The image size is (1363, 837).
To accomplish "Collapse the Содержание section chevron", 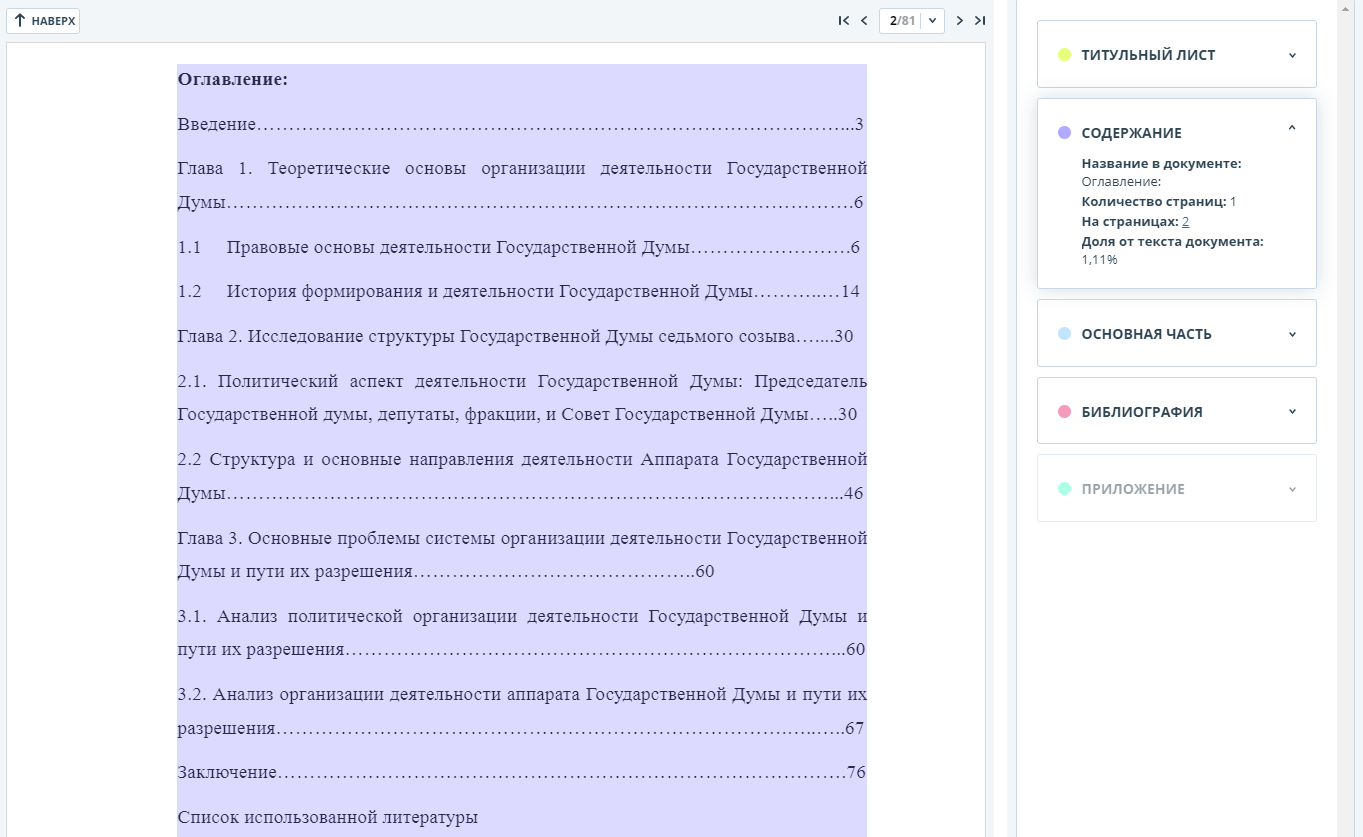I will pyautogui.click(x=1292, y=128).
